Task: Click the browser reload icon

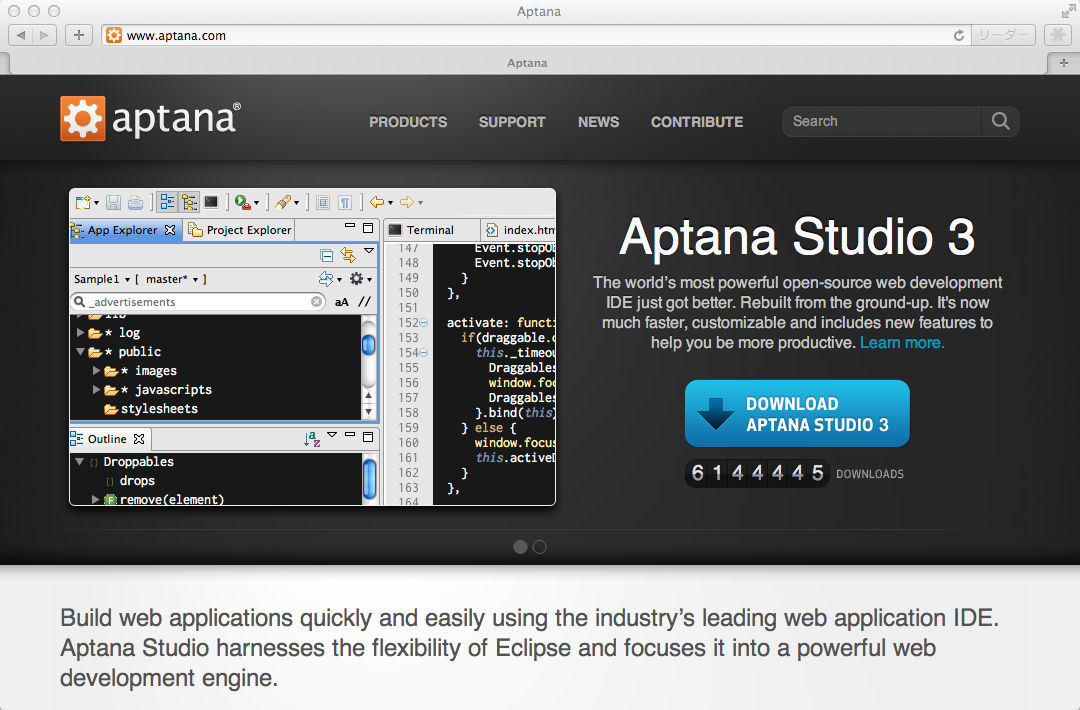Action: point(959,35)
